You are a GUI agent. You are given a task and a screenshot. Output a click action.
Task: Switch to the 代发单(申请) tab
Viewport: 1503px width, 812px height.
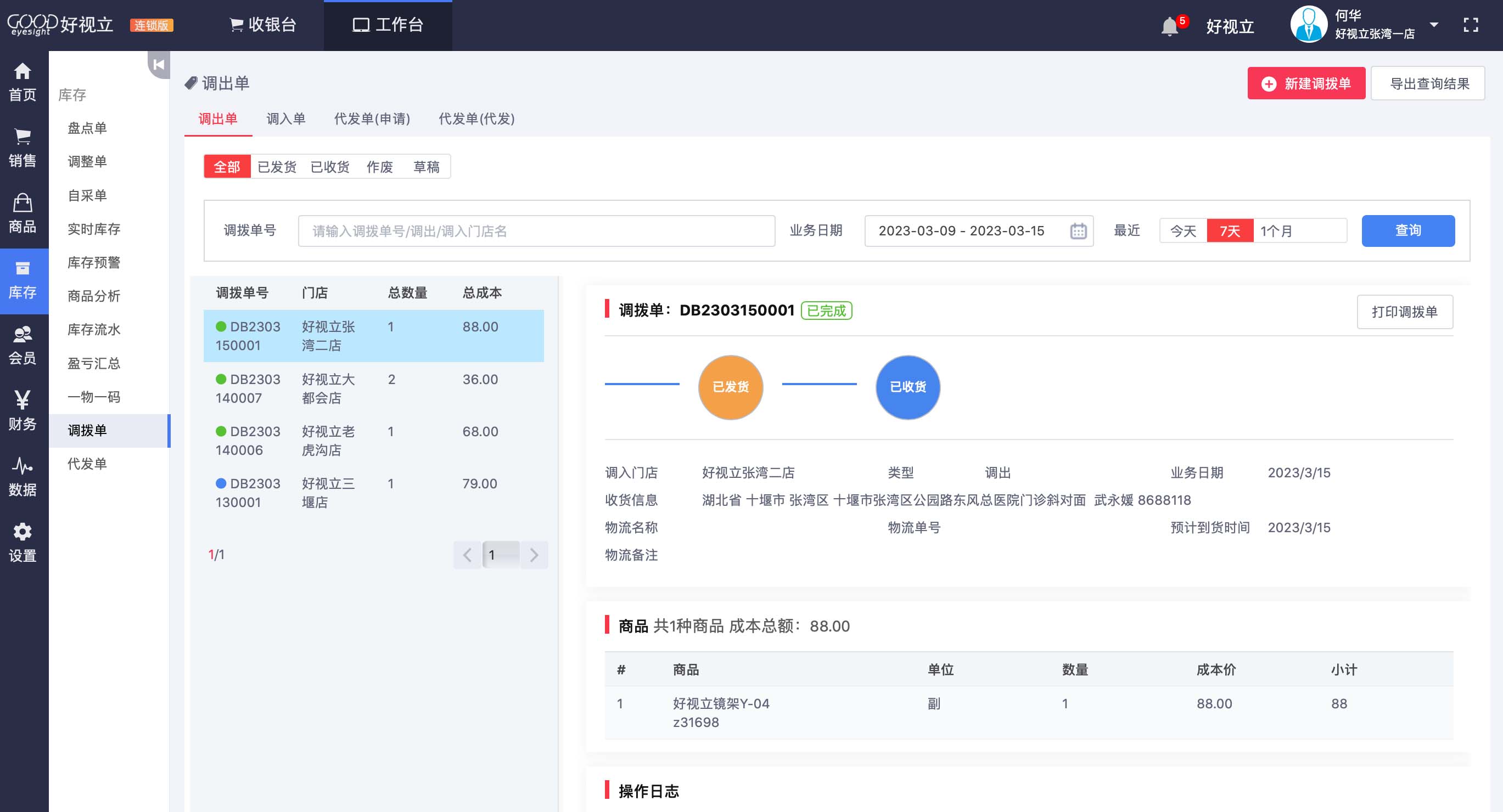[372, 119]
